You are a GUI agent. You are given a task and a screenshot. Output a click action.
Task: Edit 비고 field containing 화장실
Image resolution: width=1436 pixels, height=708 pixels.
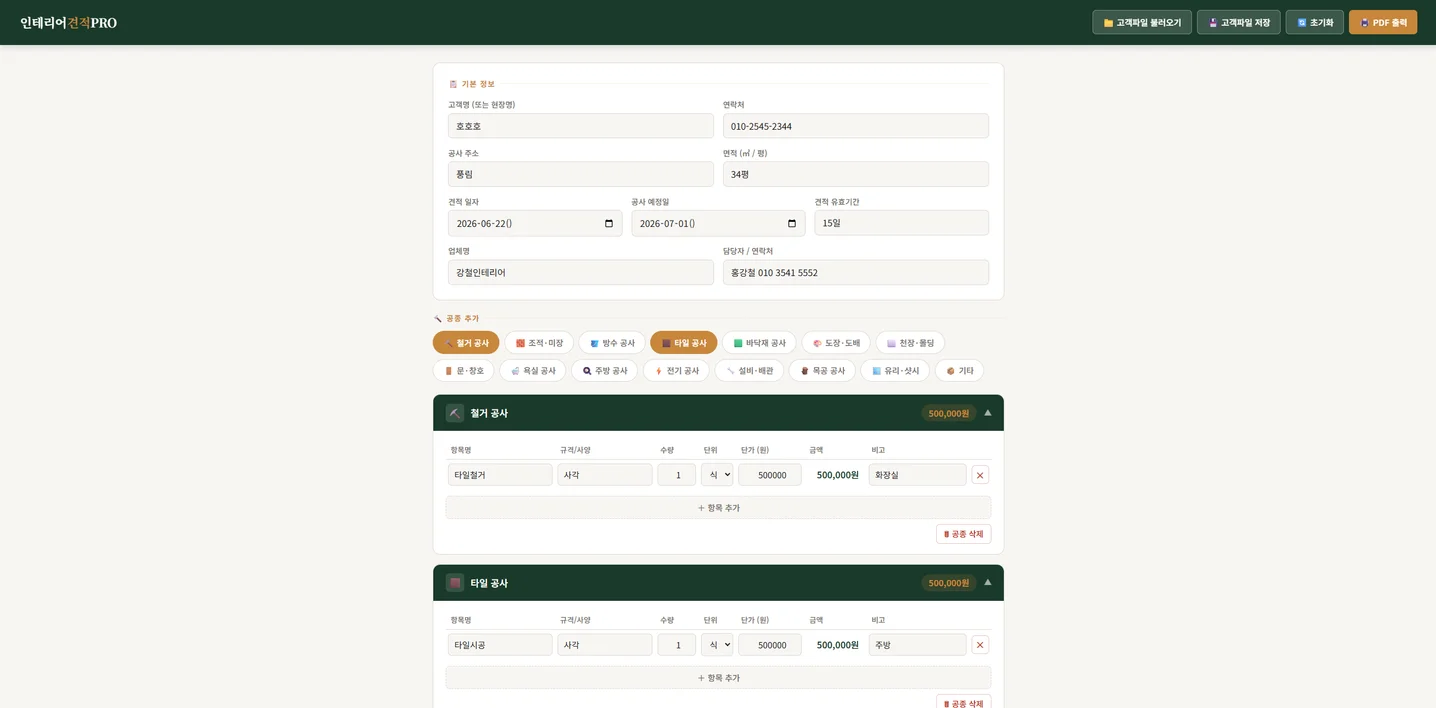click(x=917, y=475)
